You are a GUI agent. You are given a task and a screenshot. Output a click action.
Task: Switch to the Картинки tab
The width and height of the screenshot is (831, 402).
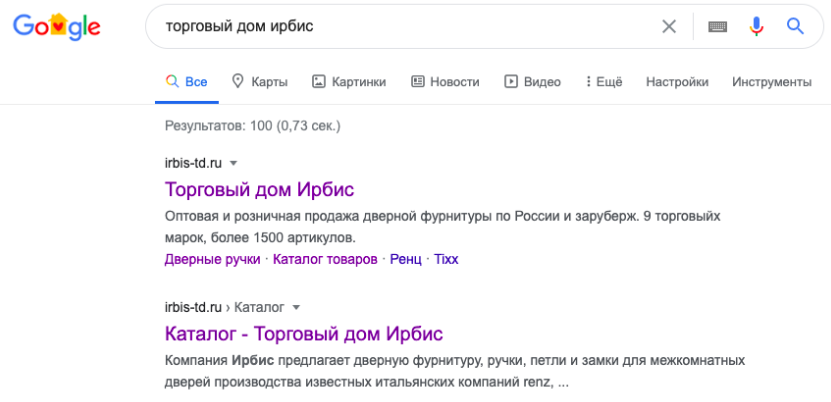349,82
